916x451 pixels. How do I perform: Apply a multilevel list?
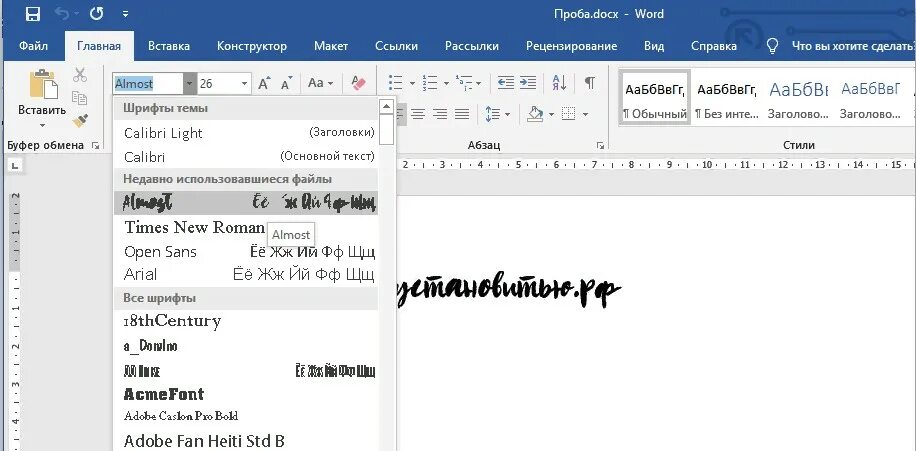click(x=464, y=83)
